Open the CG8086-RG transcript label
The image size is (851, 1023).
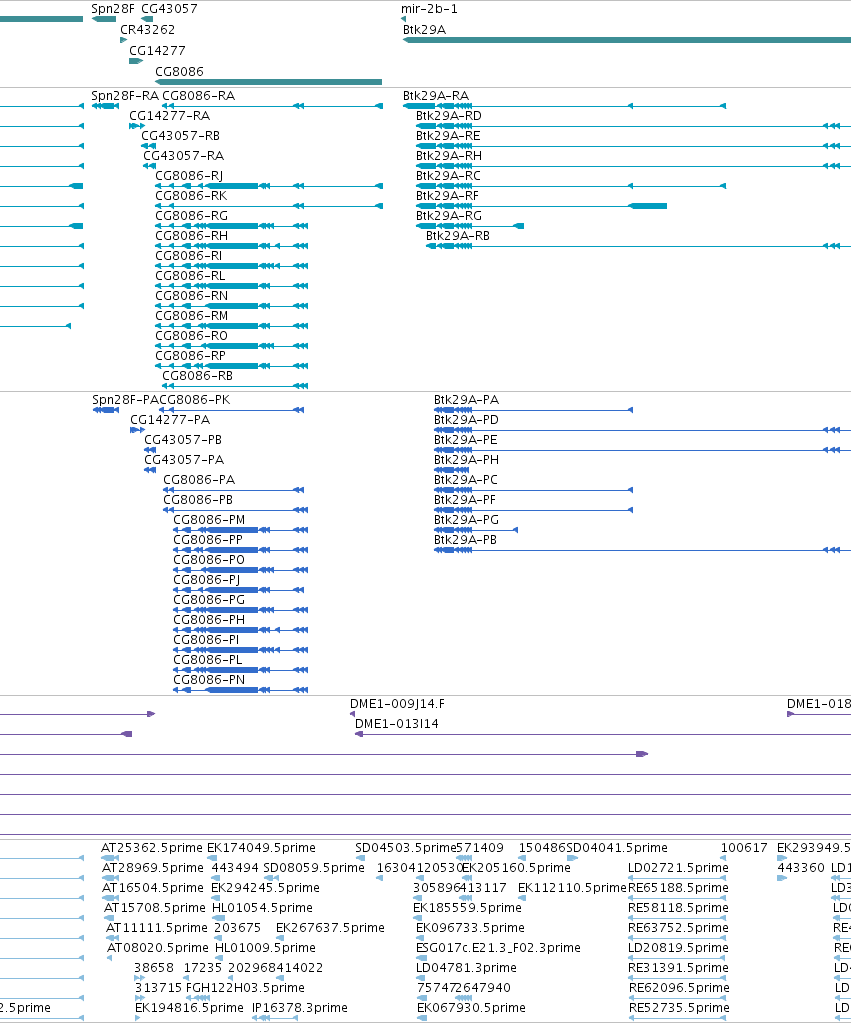(191, 215)
